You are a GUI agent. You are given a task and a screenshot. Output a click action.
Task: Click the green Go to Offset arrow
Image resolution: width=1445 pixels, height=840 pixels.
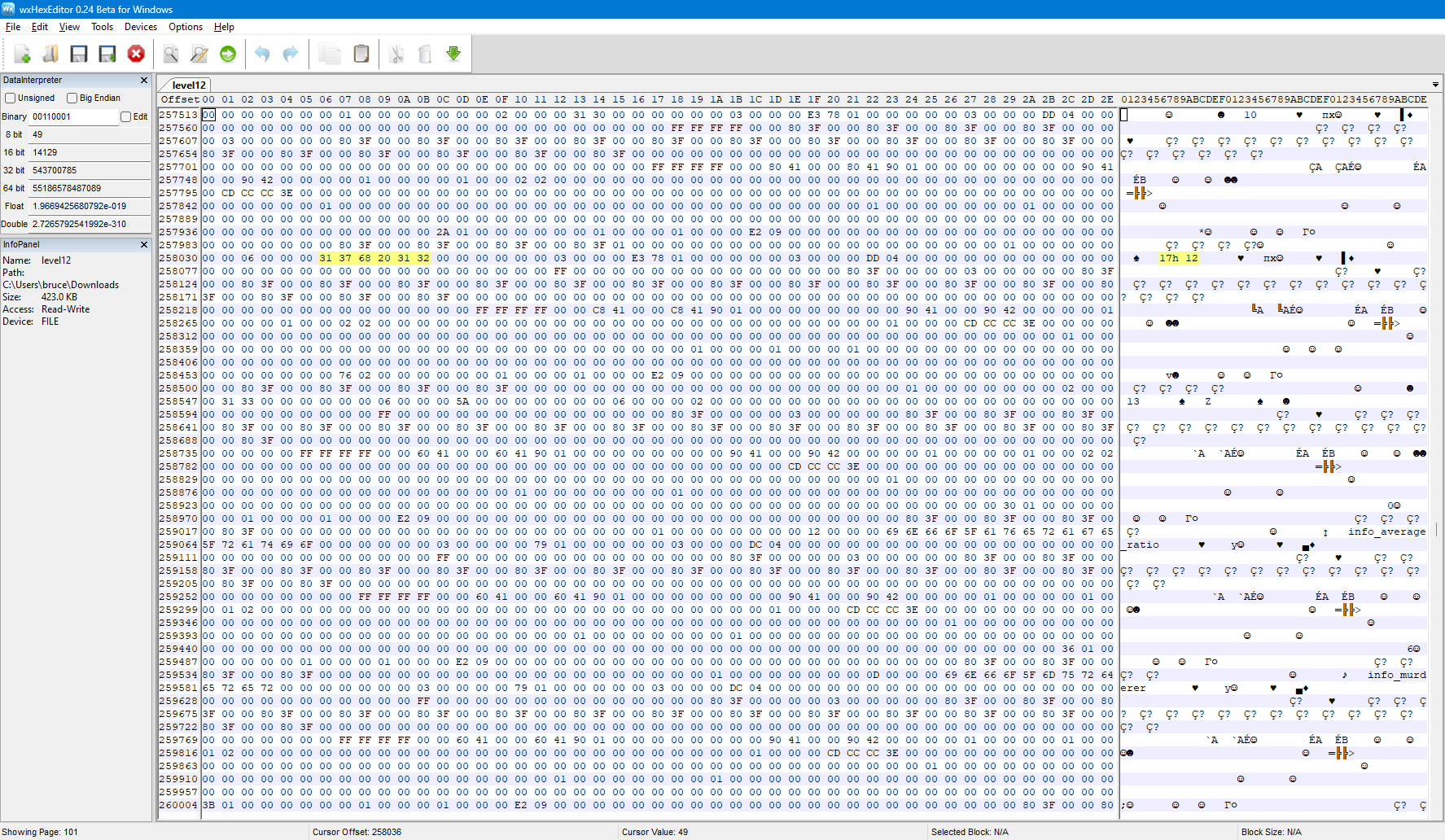[x=228, y=54]
